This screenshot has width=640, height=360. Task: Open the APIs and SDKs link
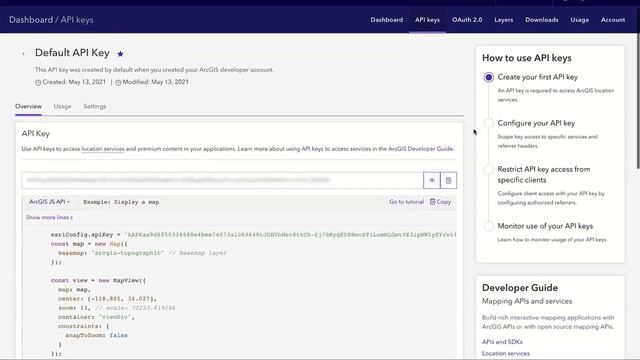[x=502, y=342]
